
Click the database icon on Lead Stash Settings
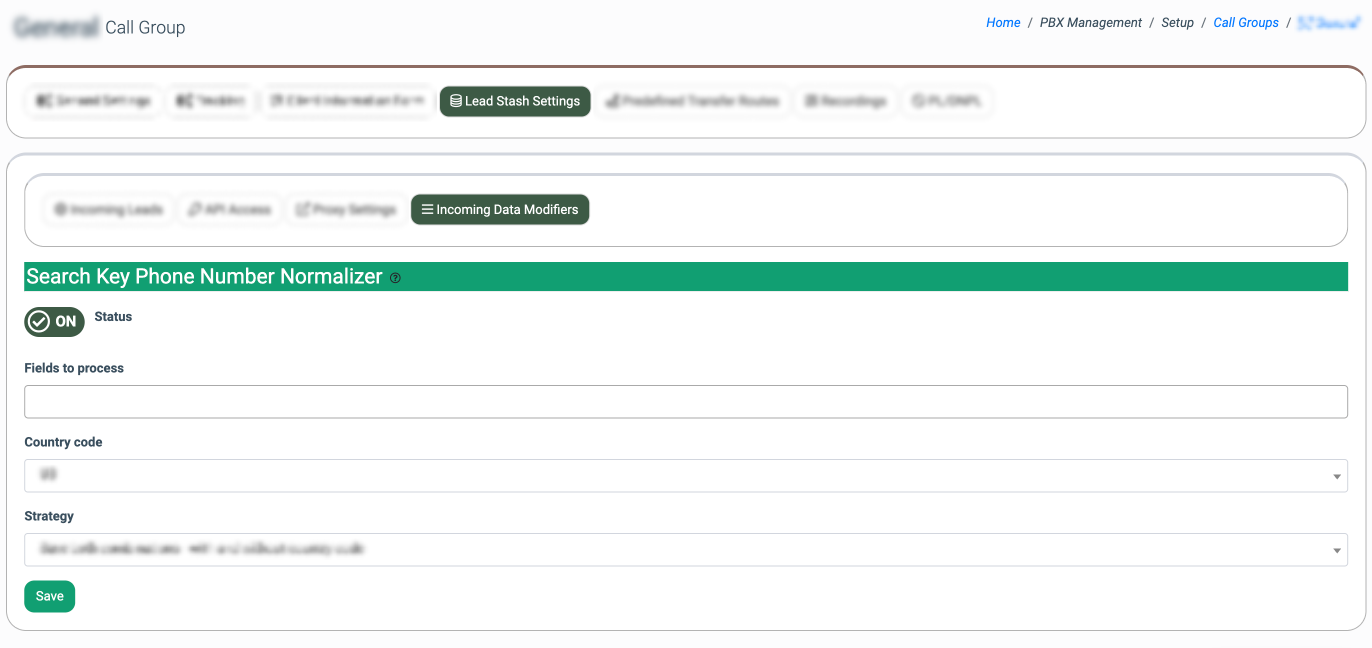[456, 101]
